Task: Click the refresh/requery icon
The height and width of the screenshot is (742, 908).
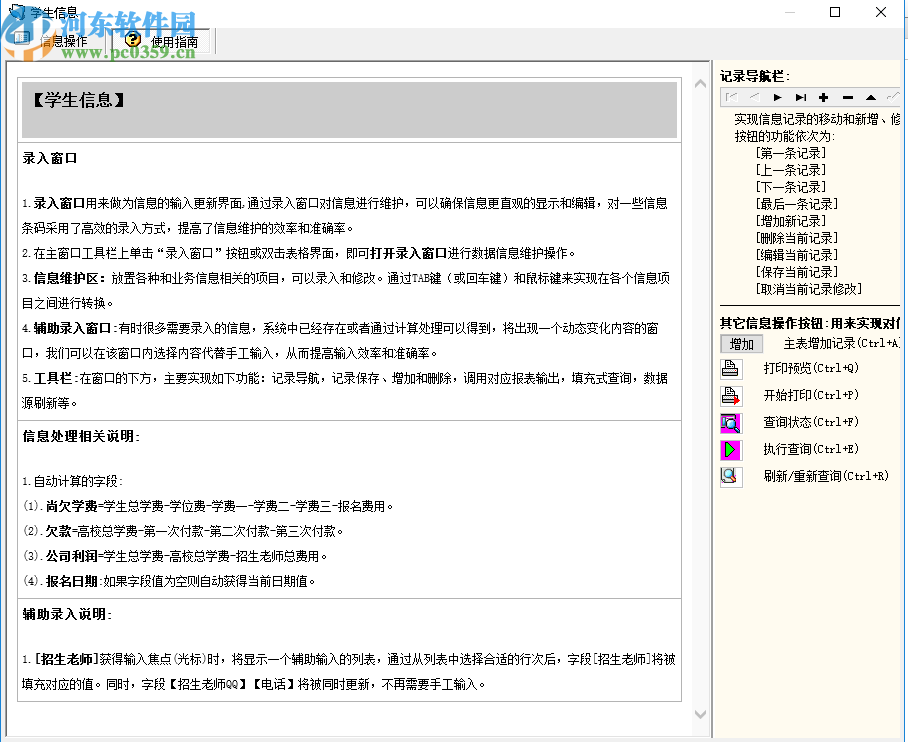Action: click(729, 477)
